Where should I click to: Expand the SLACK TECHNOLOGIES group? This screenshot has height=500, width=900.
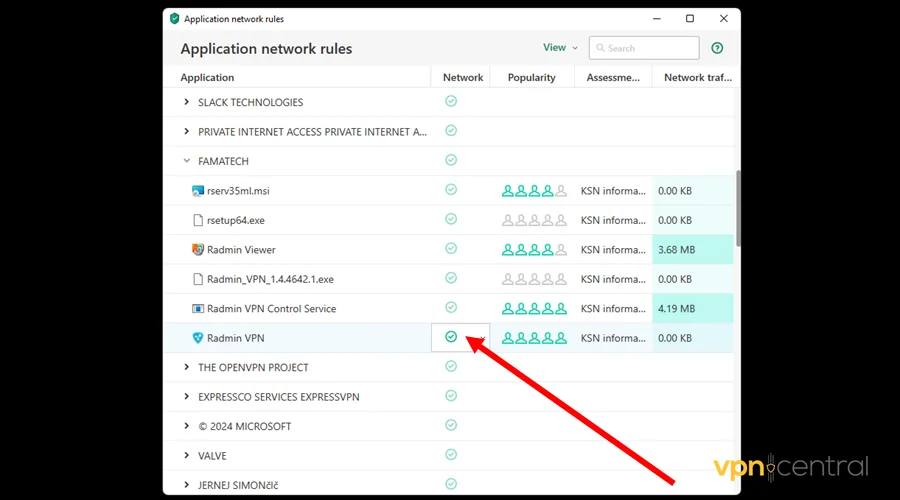pyautogui.click(x=187, y=102)
